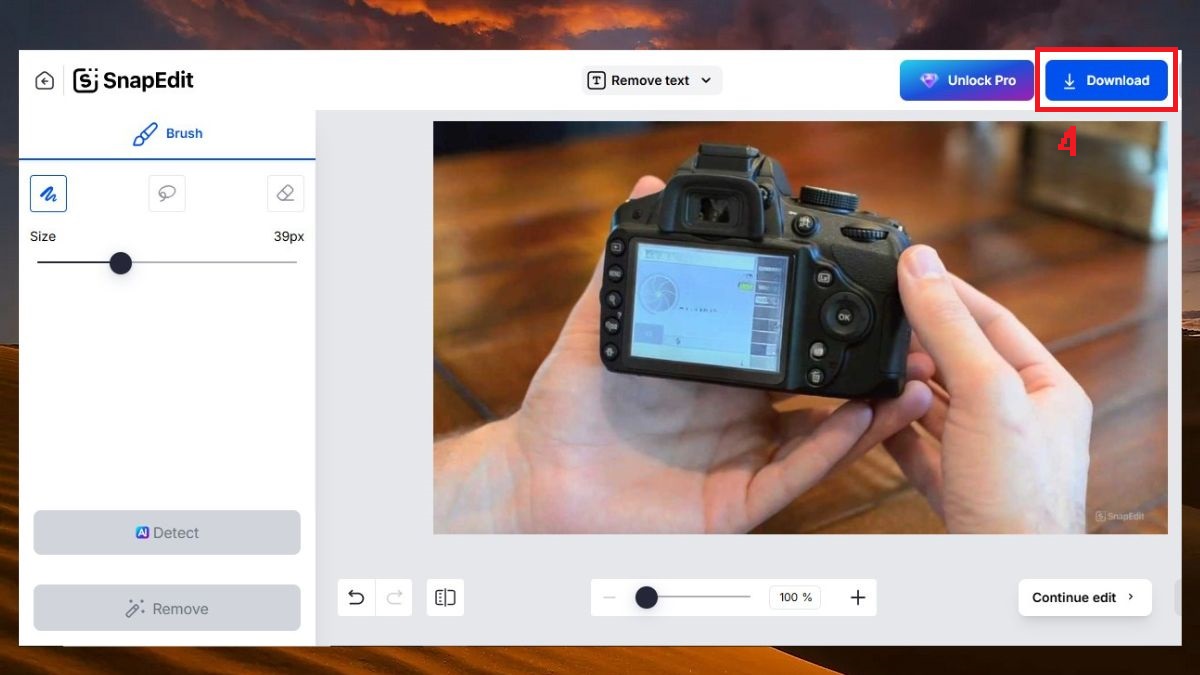Image resolution: width=1200 pixels, height=675 pixels.
Task: Open the Remove text dropdown
Action: coord(652,81)
